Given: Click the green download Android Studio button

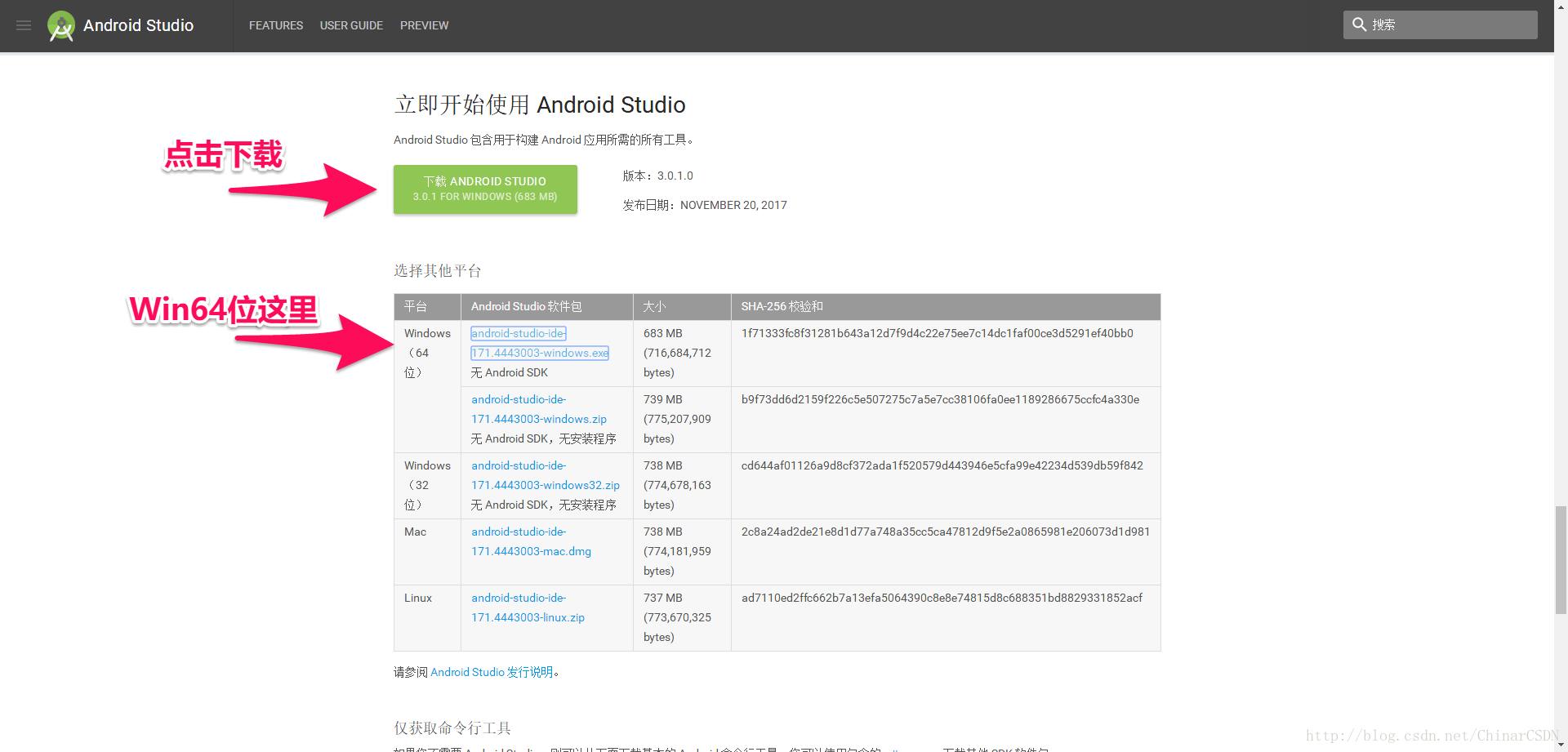Looking at the screenshot, I should coord(485,189).
